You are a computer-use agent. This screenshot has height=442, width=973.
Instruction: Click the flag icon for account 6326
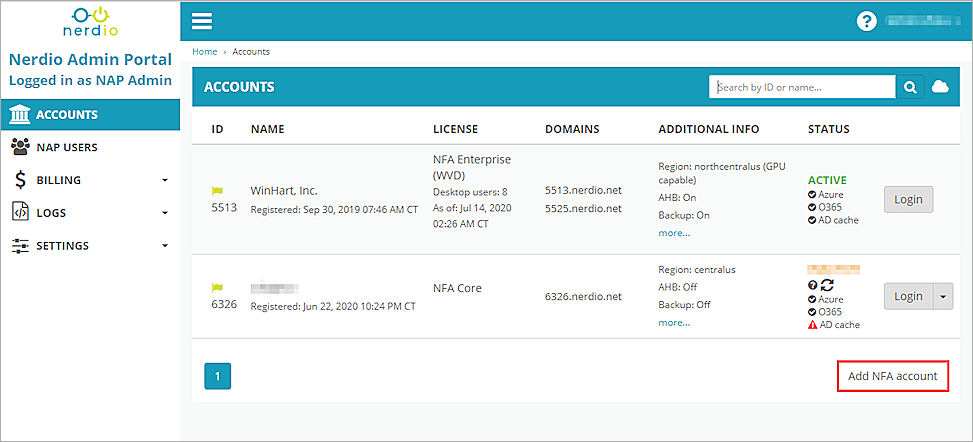tap(217, 287)
